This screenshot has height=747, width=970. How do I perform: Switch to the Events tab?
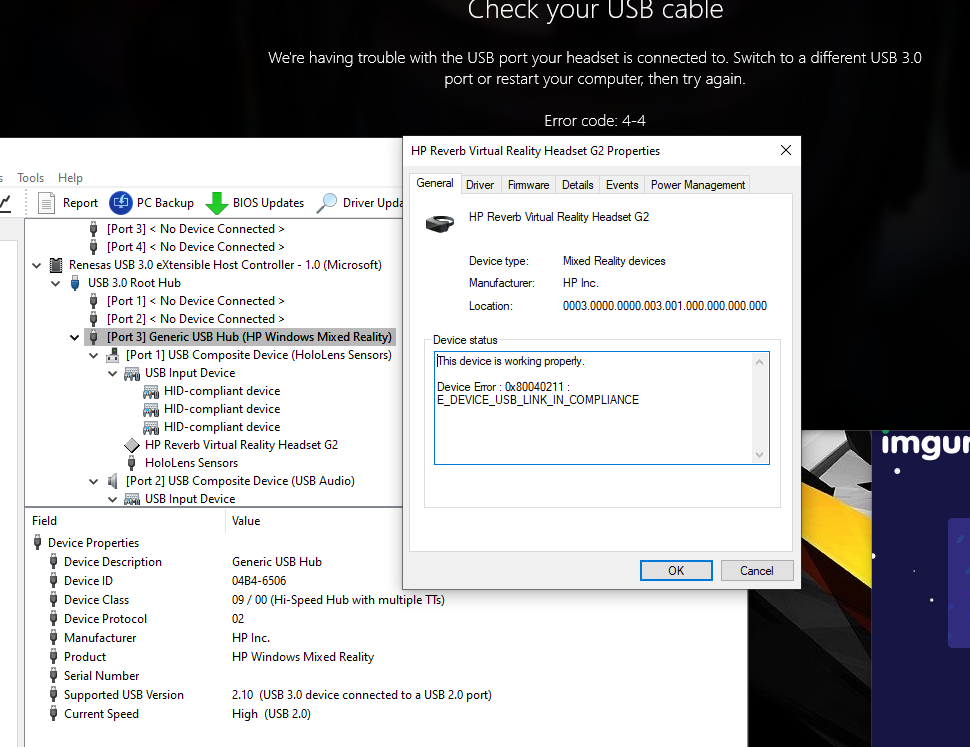click(622, 185)
